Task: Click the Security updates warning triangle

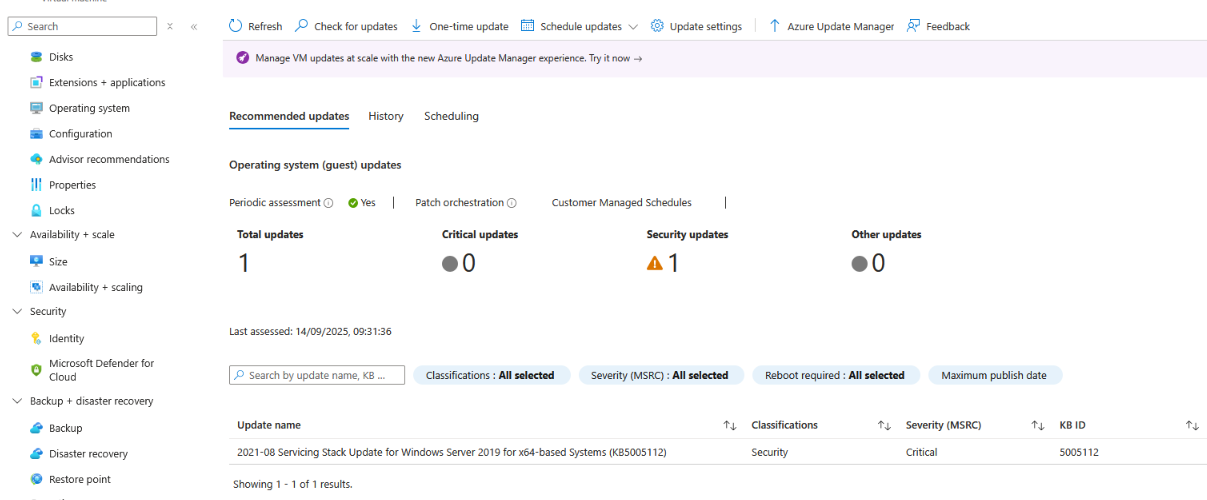Action: (655, 264)
